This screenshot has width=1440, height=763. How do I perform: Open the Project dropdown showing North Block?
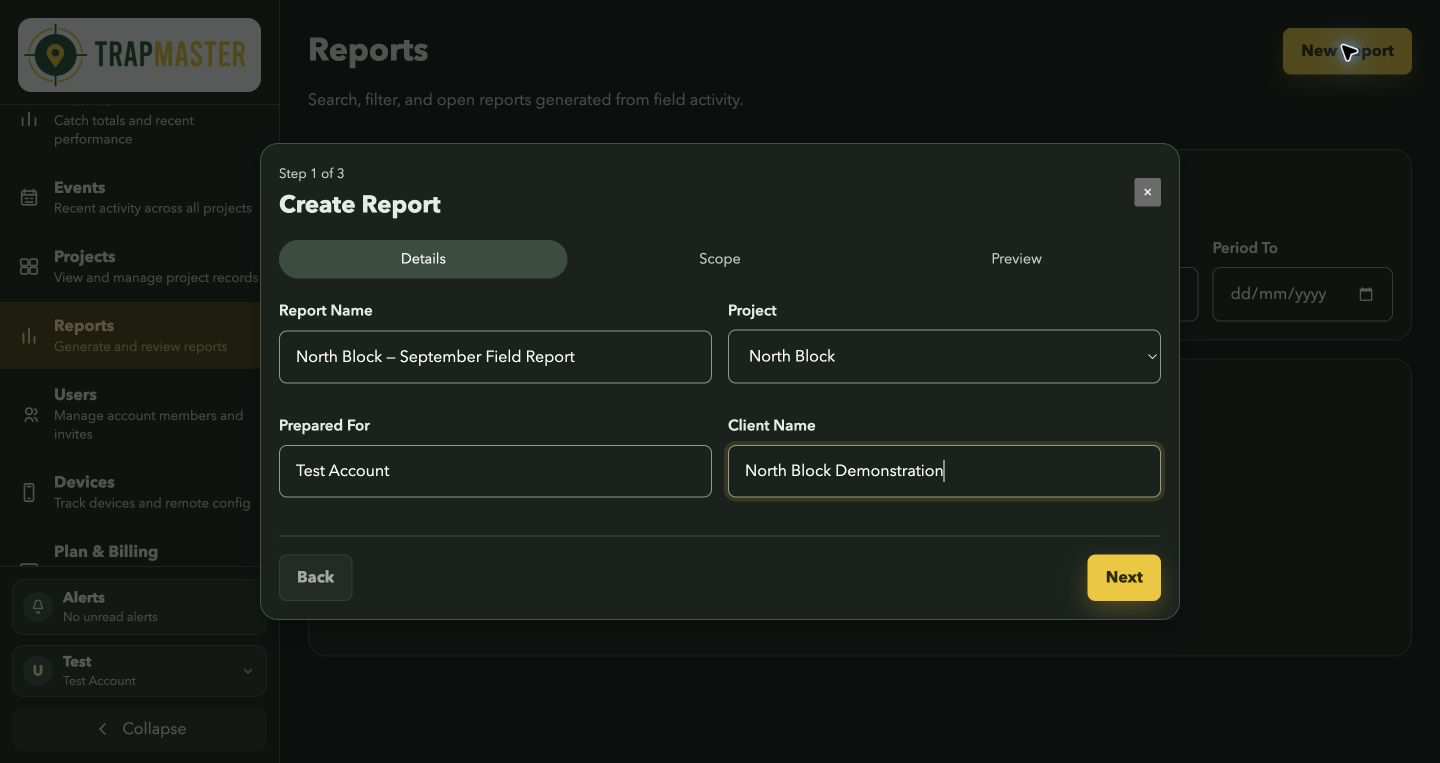(944, 356)
